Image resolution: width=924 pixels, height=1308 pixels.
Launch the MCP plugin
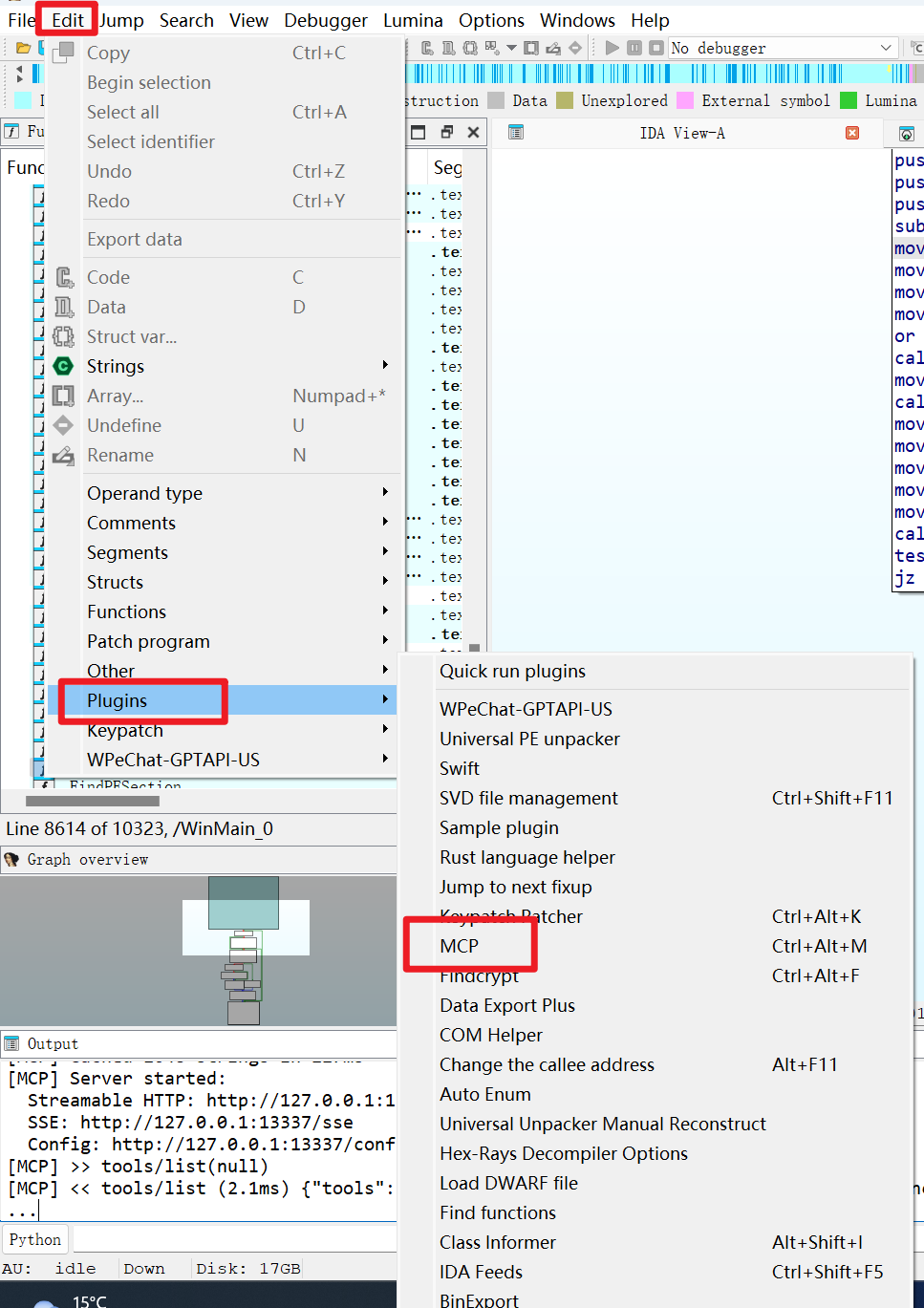tap(654, 946)
